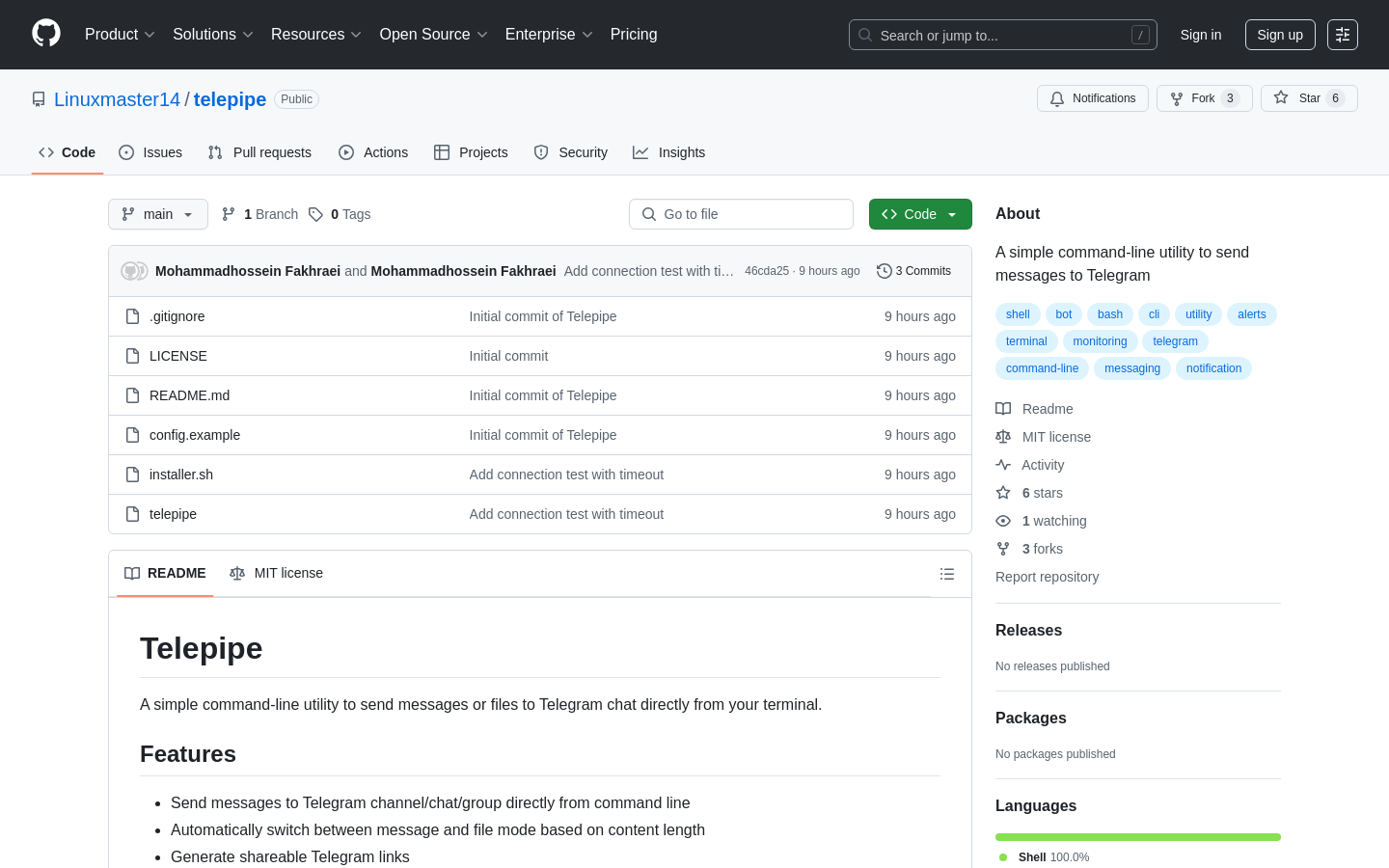Expand the Resources menu

pos(316,35)
